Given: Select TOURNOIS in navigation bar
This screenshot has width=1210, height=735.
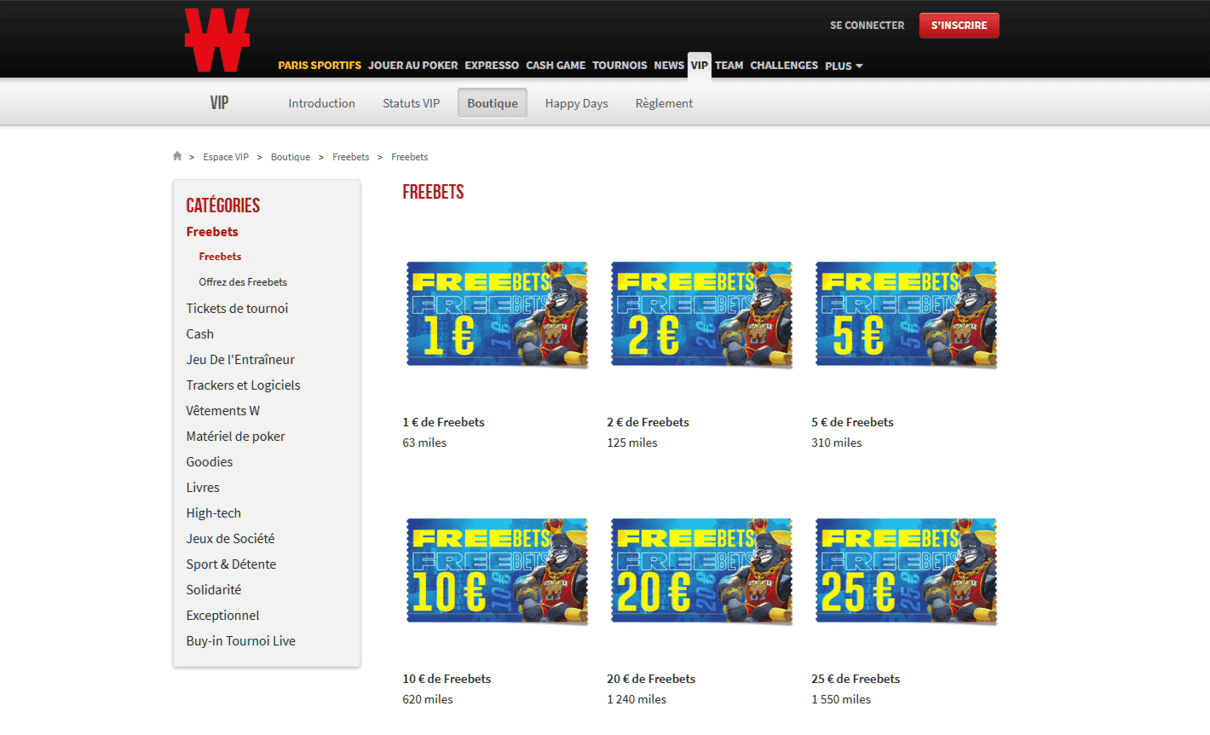Looking at the screenshot, I should click(619, 65).
